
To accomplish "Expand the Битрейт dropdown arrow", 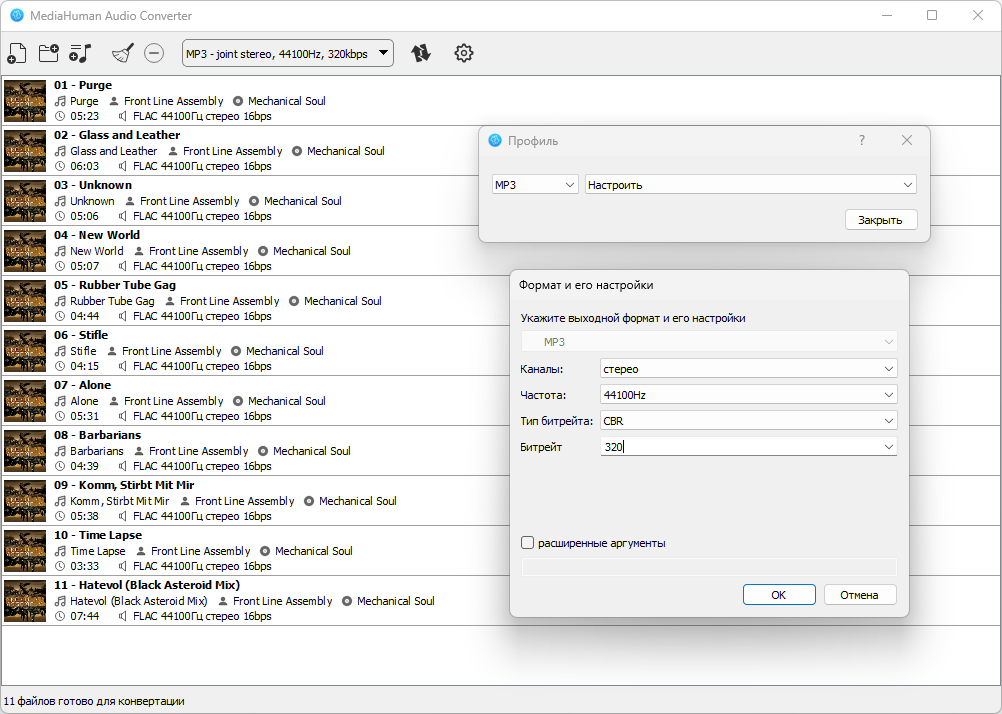I will [x=888, y=447].
